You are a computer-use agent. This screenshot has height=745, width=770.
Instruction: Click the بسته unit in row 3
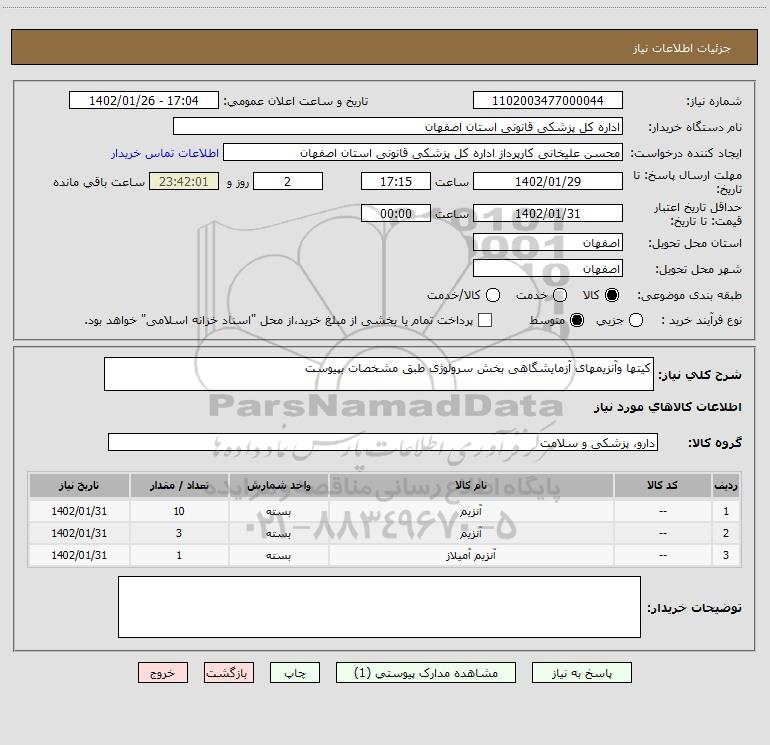pos(278,555)
